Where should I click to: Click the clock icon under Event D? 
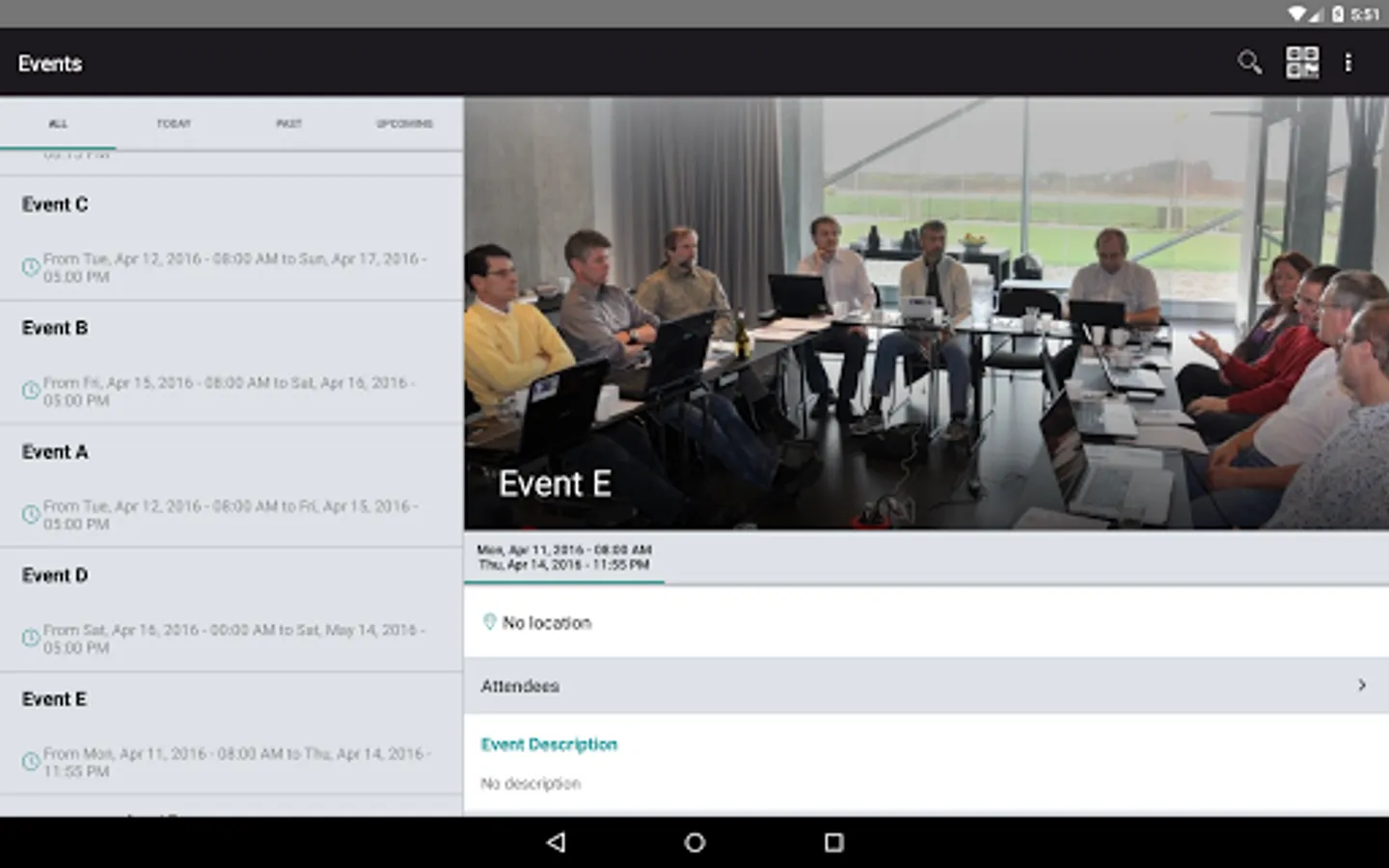(x=31, y=637)
